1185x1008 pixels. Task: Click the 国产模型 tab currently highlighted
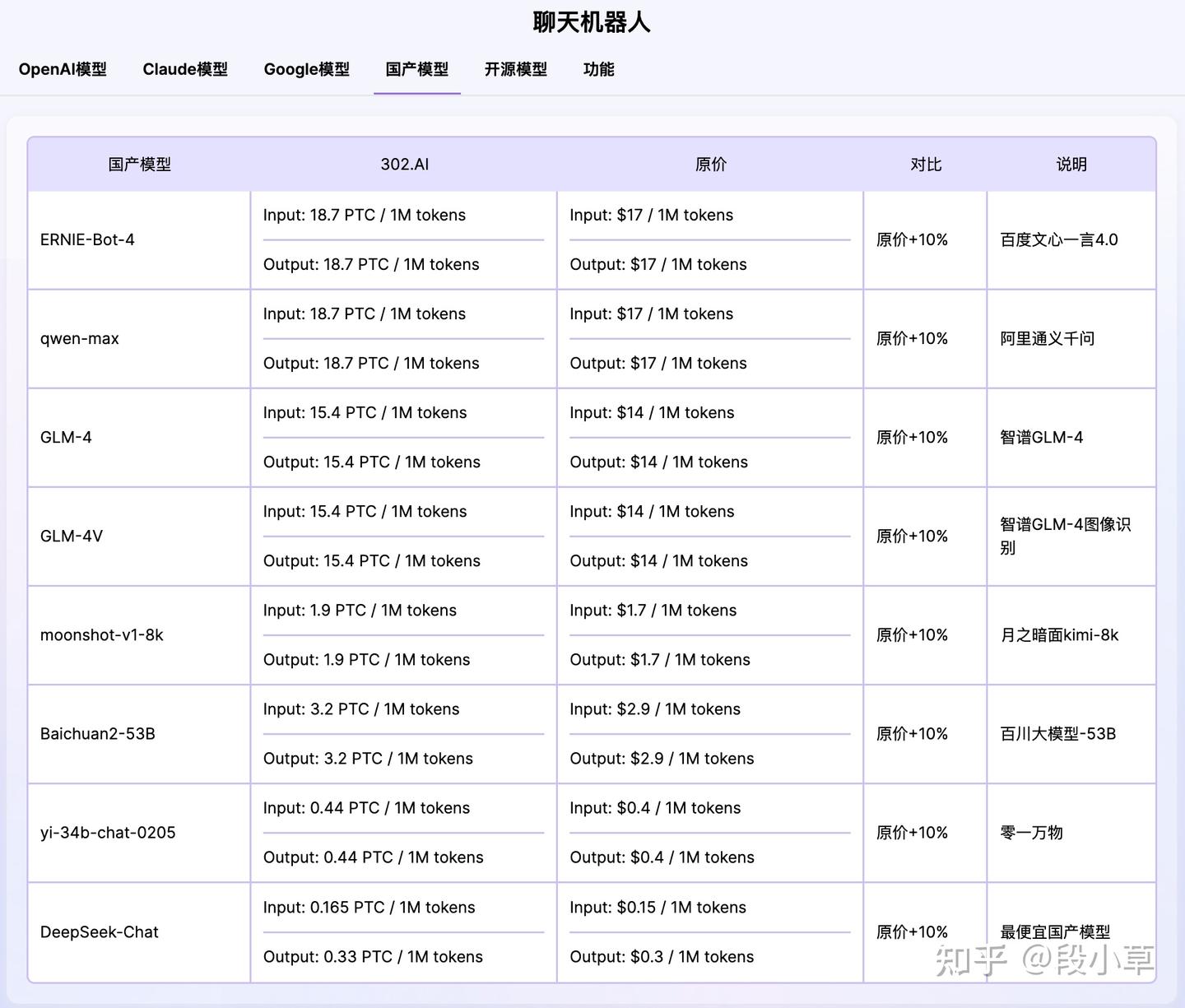coord(416,69)
